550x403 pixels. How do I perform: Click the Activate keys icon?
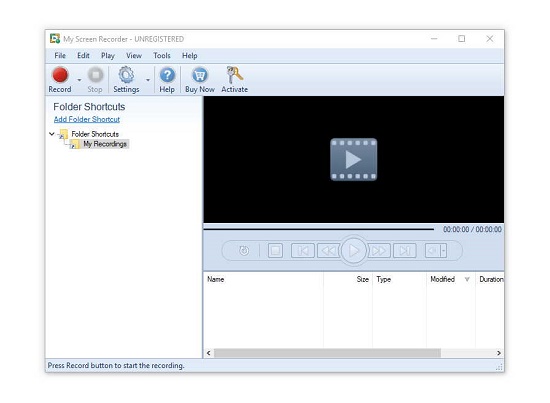[234, 80]
